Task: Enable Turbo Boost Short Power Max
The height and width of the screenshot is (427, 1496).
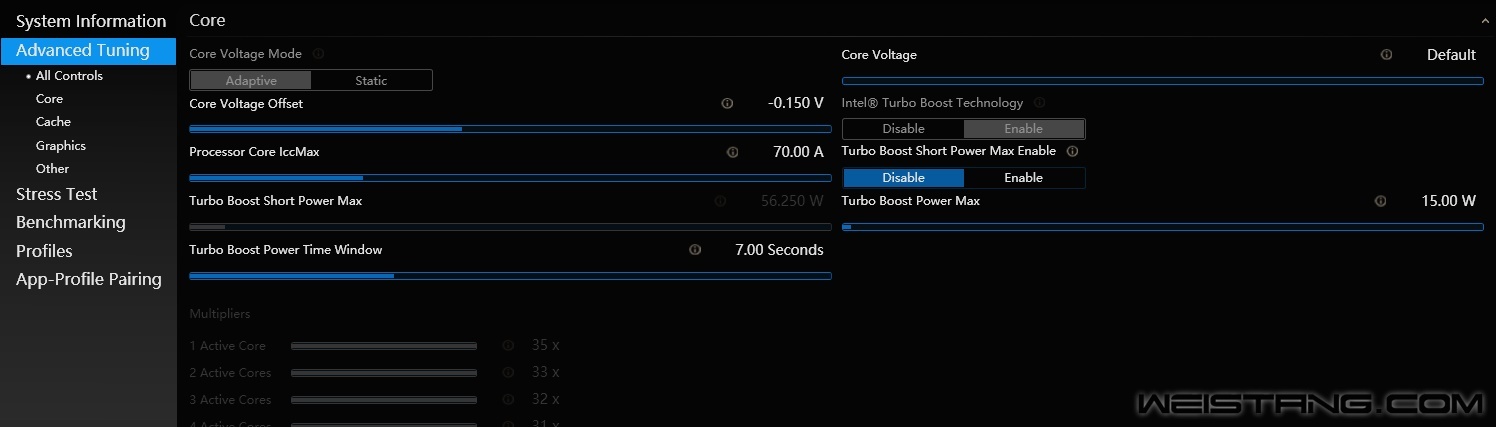Action: [1023, 178]
